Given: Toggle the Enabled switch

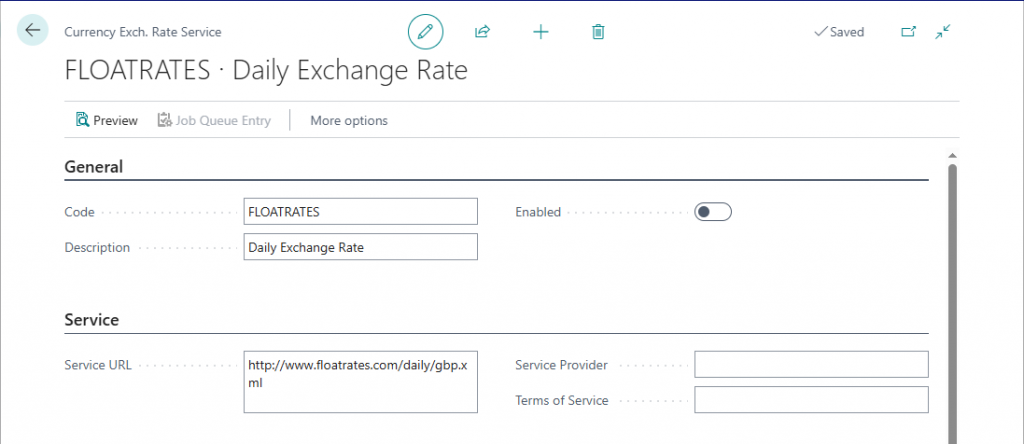Looking at the screenshot, I should pos(713,212).
